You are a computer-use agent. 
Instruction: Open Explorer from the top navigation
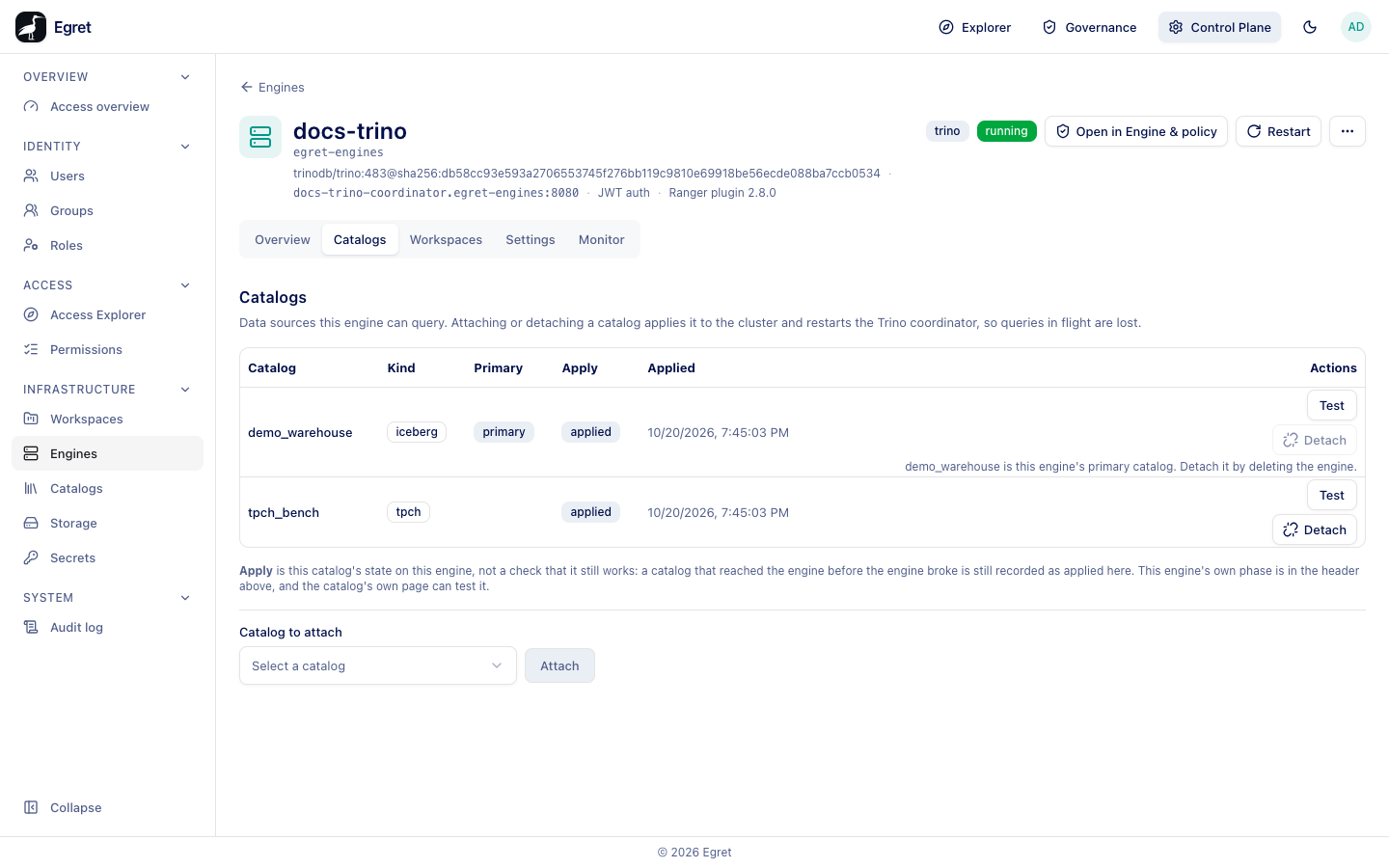tap(975, 27)
